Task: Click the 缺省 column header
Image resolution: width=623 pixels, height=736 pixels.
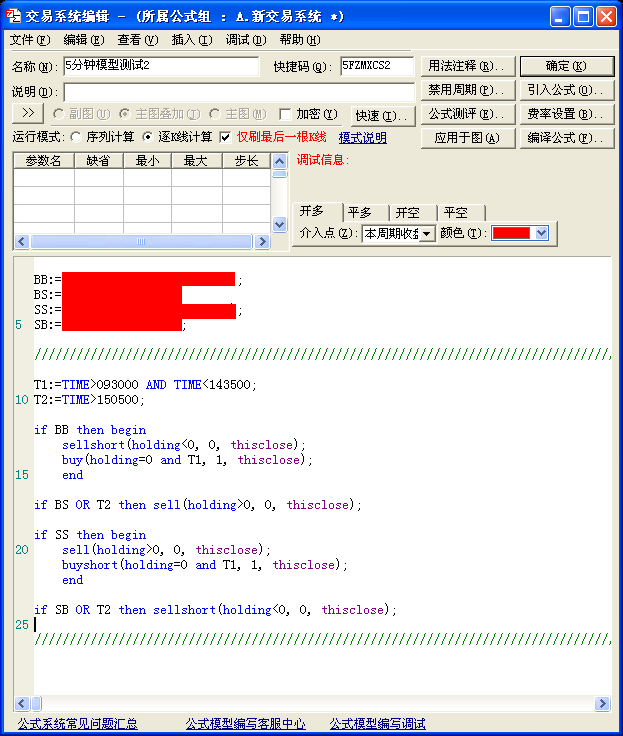Action: [99, 161]
